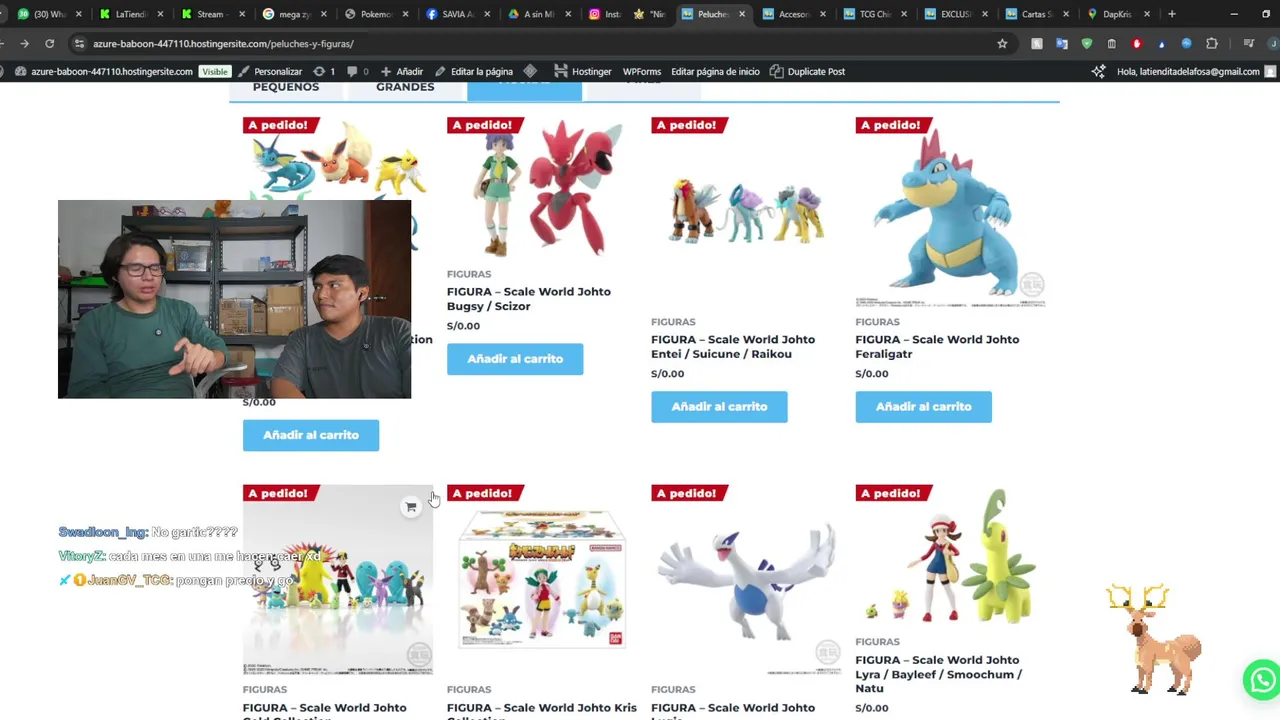Viewport: 1280px width, 720px height.
Task: Click Editar página de inicio
Action: [715, 72]
